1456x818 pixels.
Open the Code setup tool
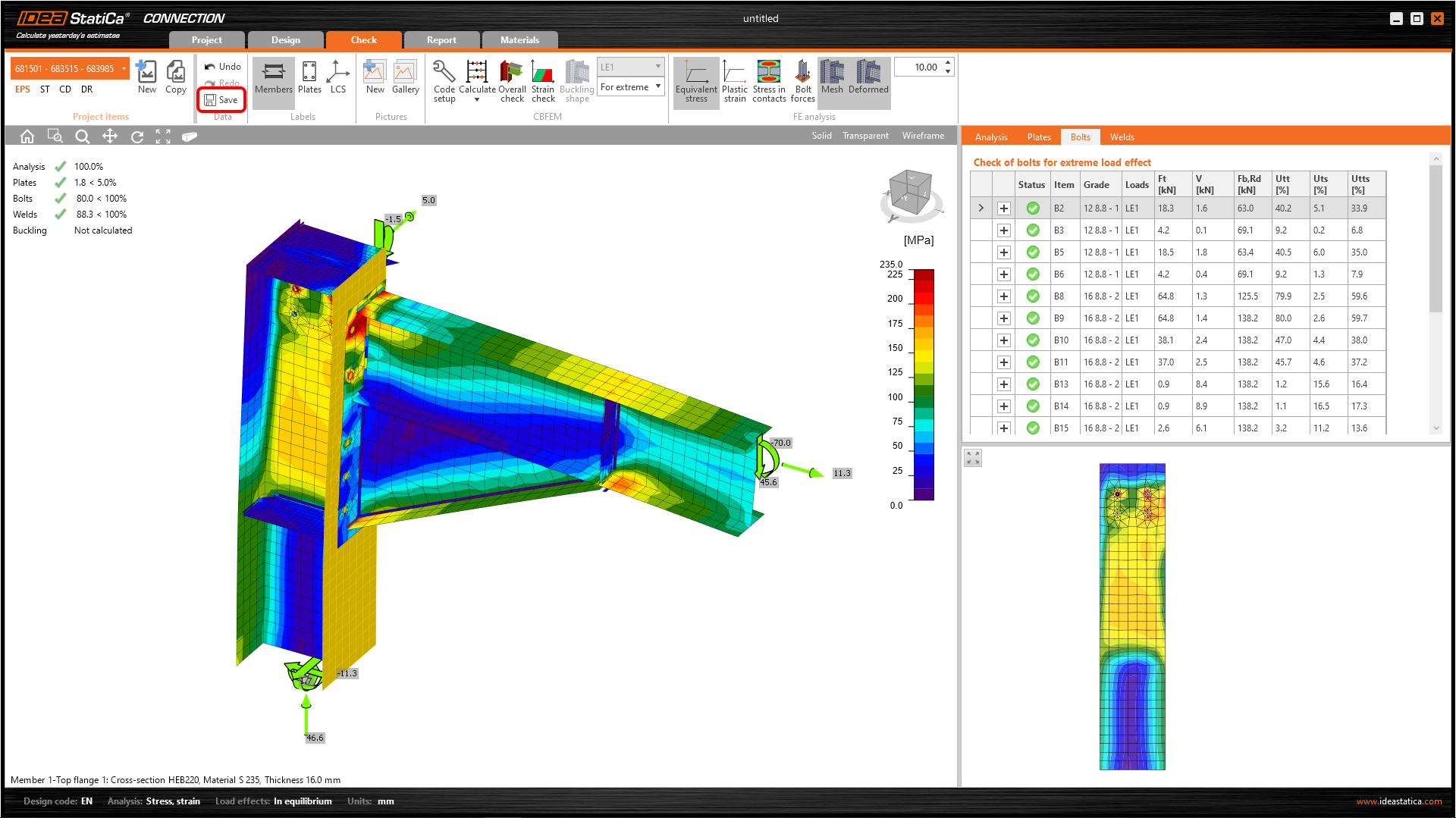[x=444, y=80]
